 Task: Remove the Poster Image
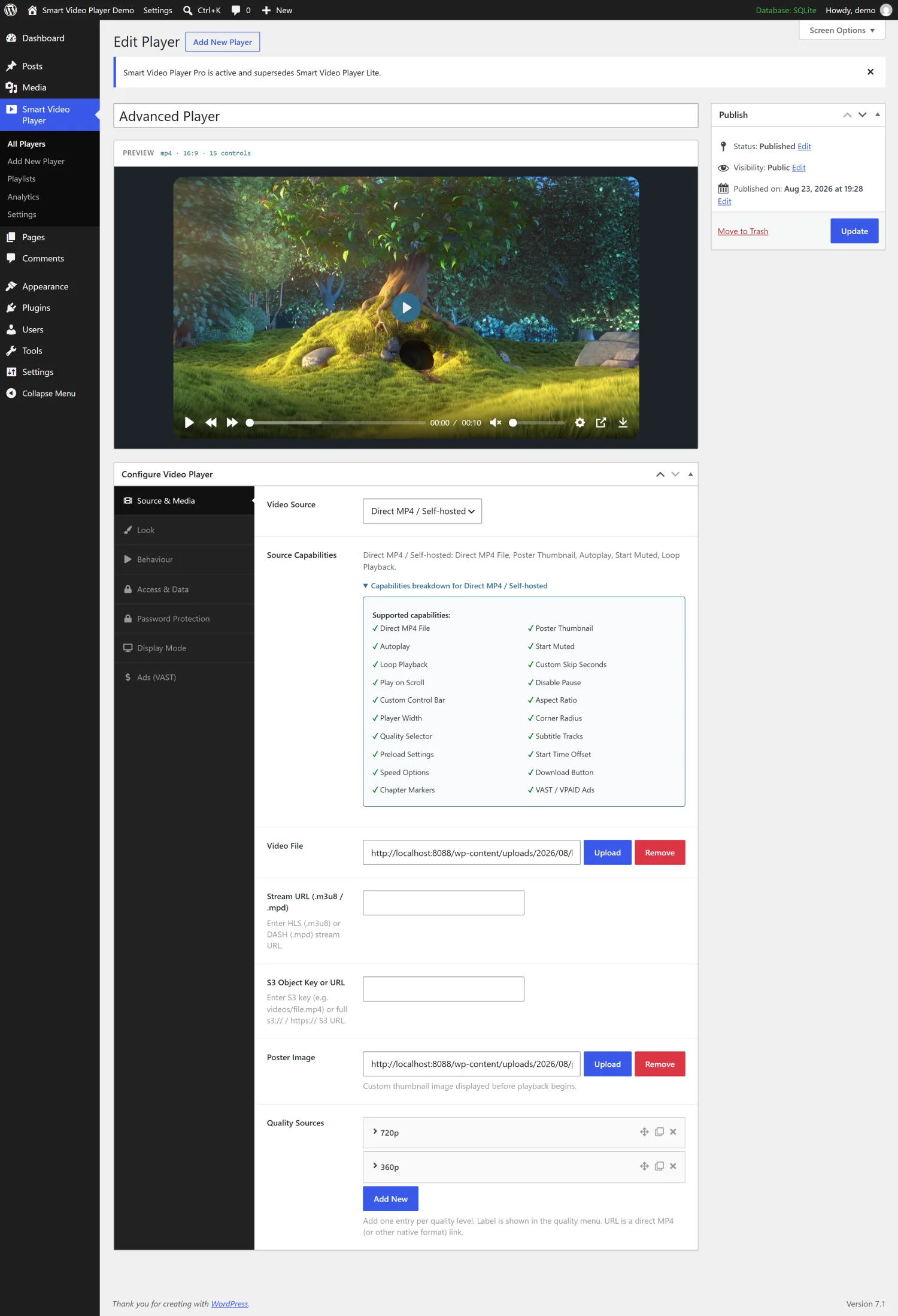tap(660, 1064)
